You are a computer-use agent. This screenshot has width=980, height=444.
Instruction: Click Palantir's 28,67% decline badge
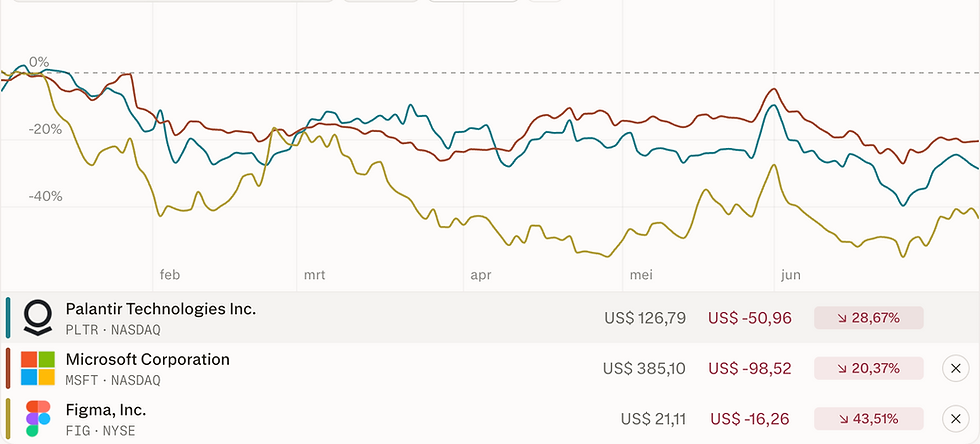pos(869,318)
